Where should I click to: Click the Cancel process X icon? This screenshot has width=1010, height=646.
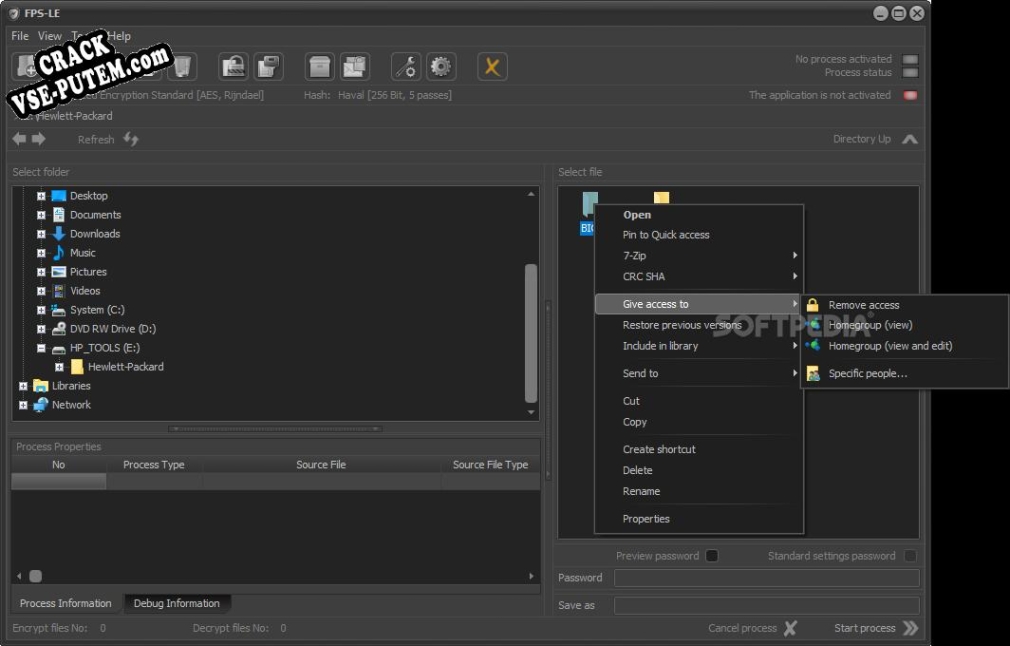[790, 628]
